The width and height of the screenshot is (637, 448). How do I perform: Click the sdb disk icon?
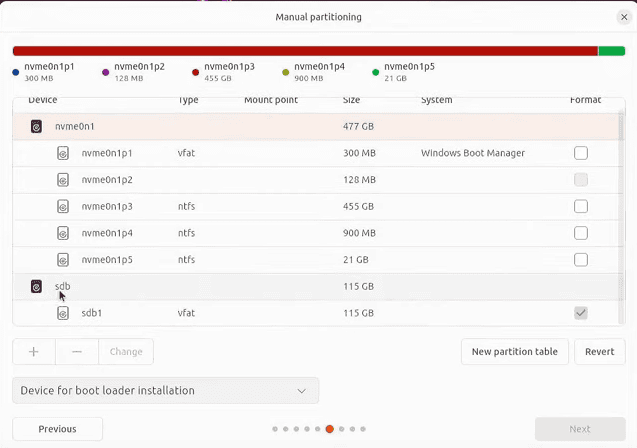point(36,286)
